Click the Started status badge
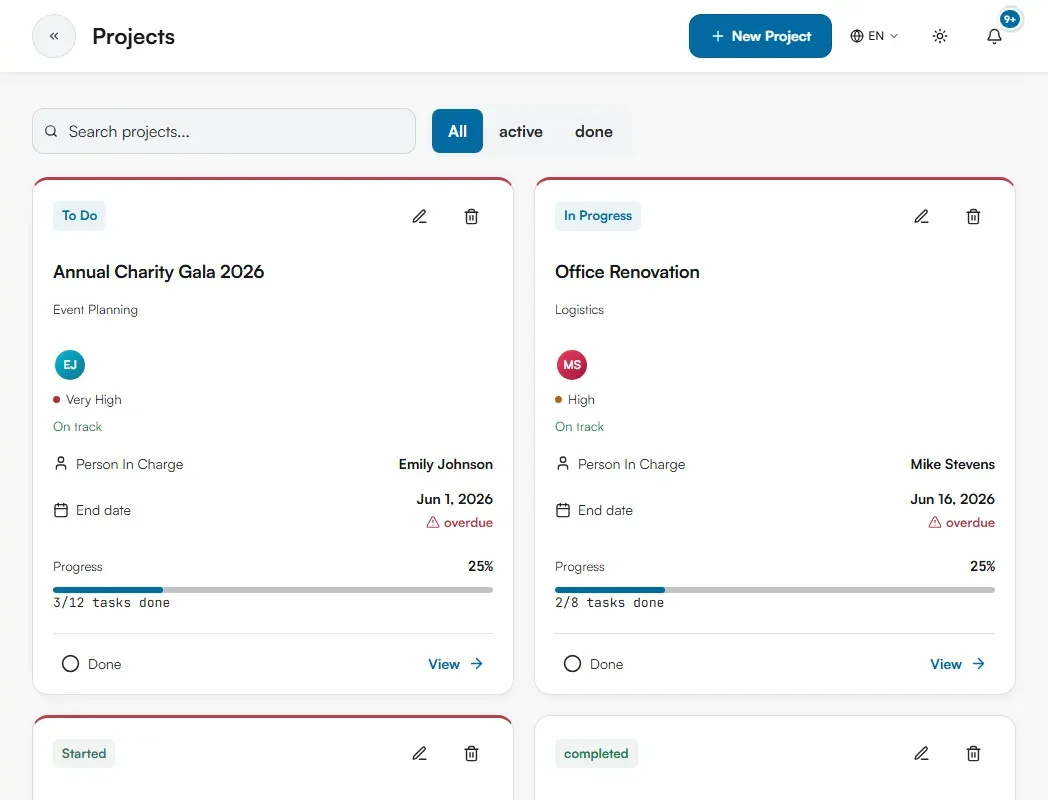 coord(84,754)
